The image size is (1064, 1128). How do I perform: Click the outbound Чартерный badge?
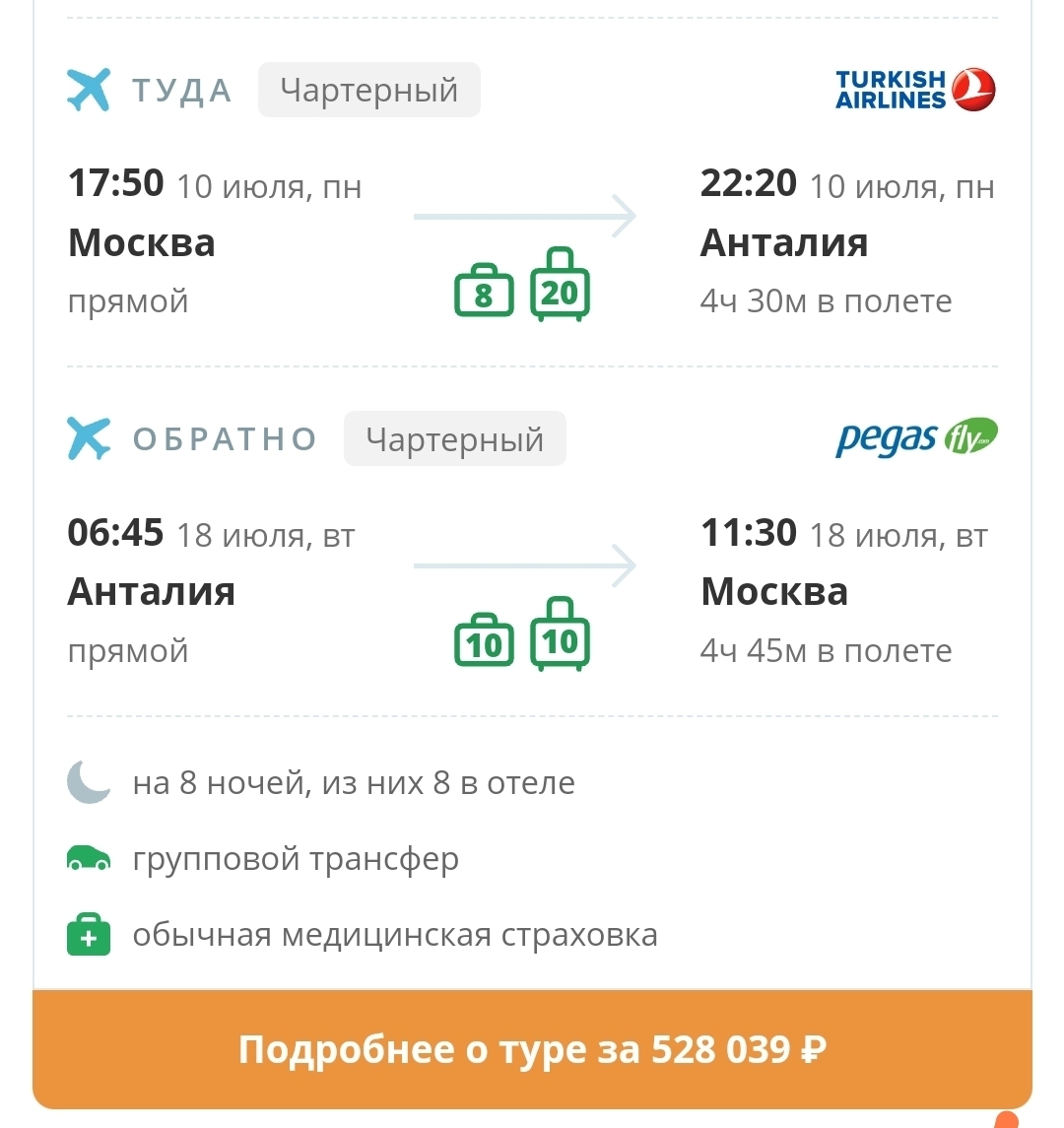pyautogui.click(x=368, y=90)
